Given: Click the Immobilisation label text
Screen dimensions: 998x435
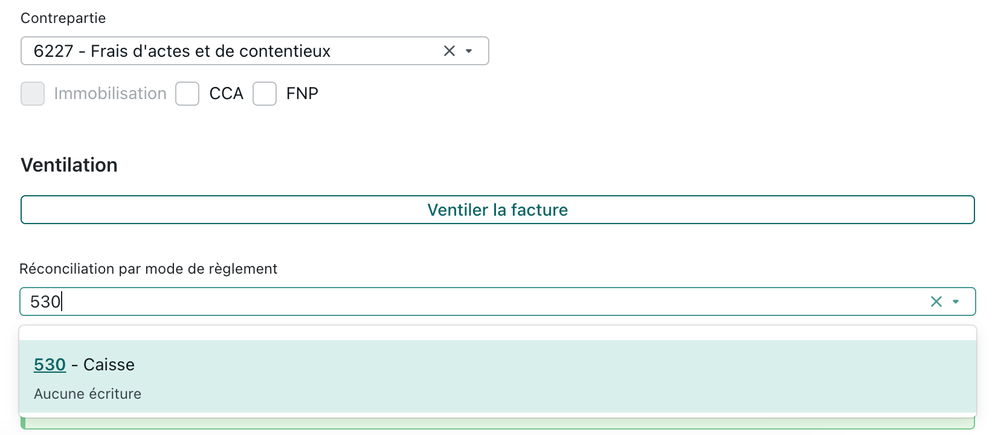Looking at the screenshot, I should 110,94.
